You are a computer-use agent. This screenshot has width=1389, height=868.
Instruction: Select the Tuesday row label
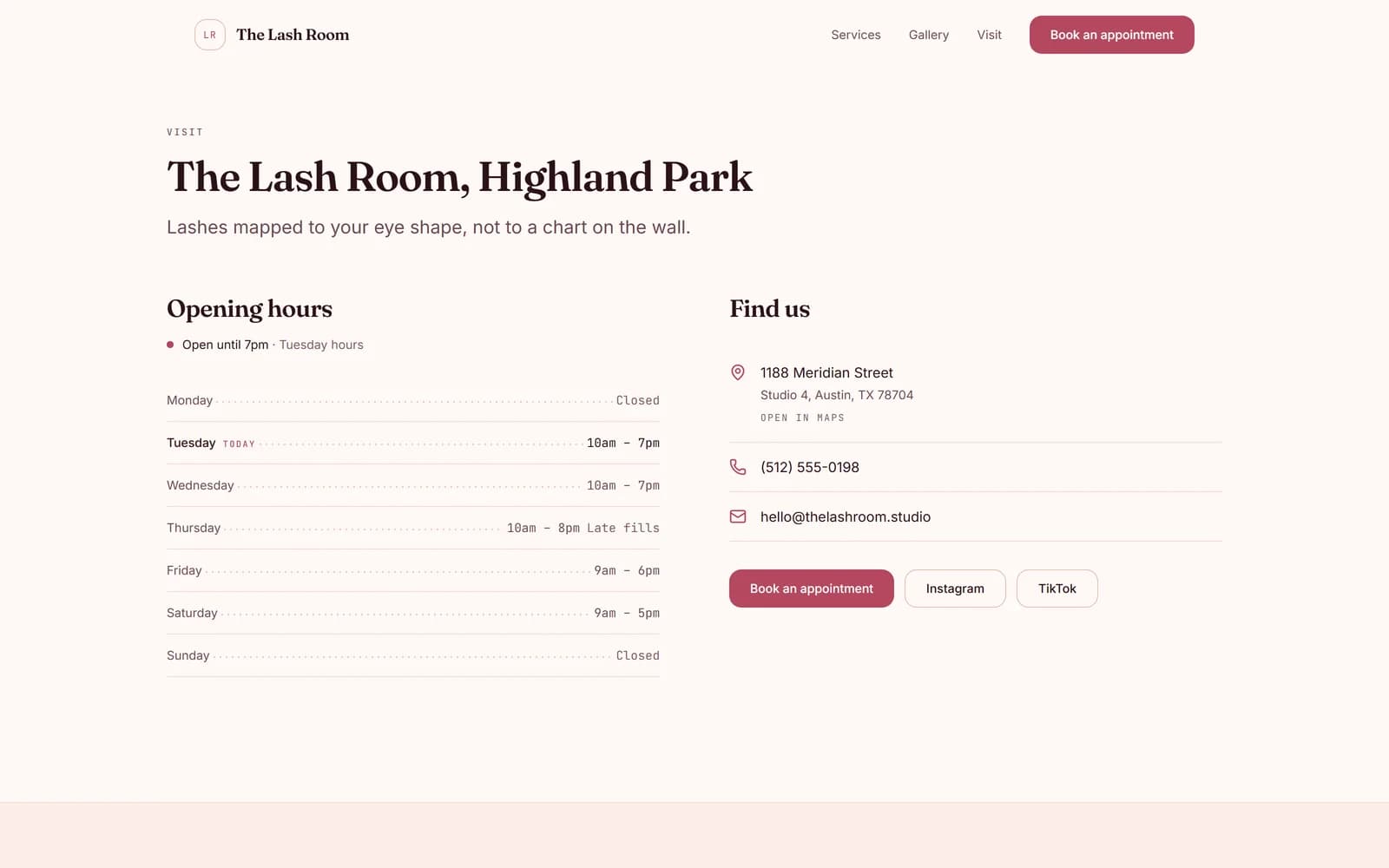pyautogui.click(x=191, y=443)
